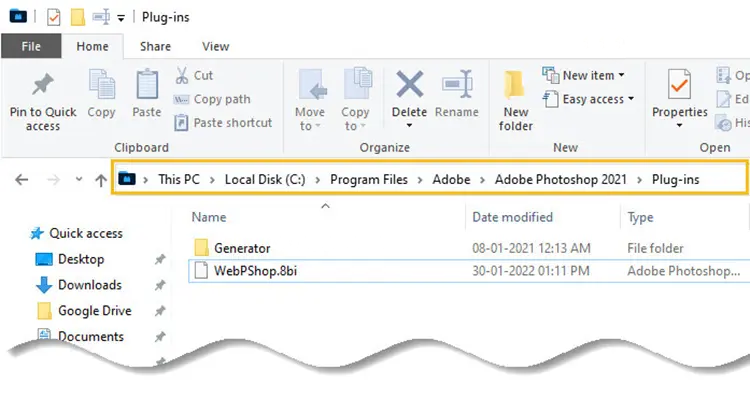This screenshot has height=398, width=750.
Task: Click the Copy icon in Clipboard group
Action: pos(101,84)
